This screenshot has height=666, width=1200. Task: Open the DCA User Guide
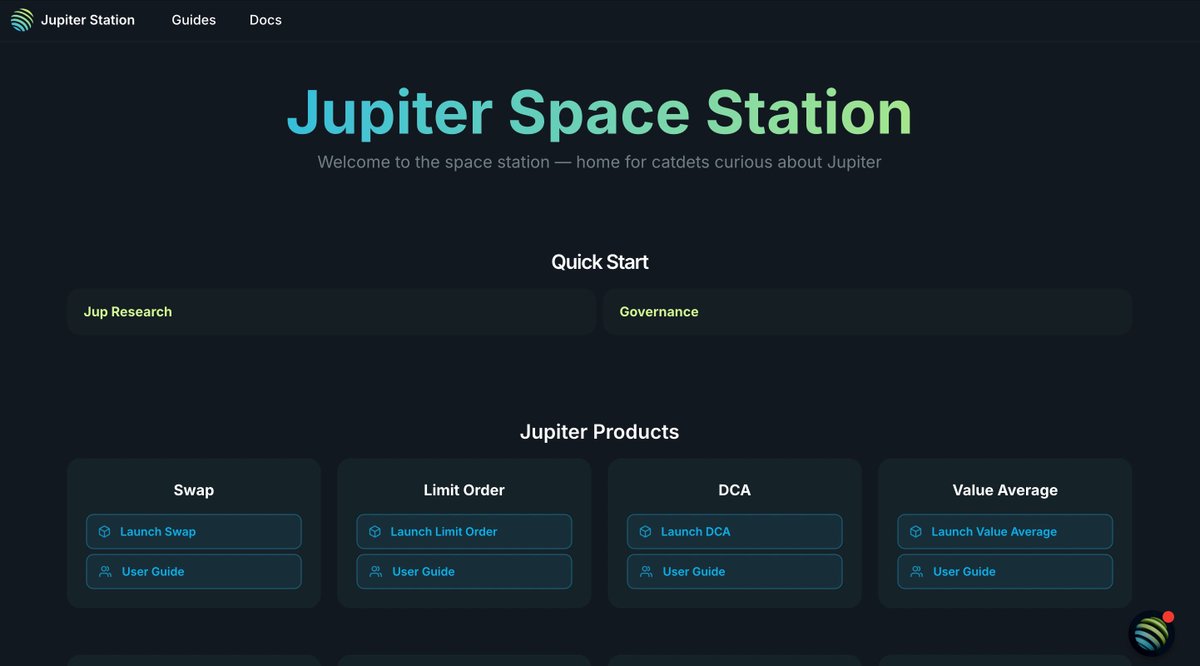point(735,572)
